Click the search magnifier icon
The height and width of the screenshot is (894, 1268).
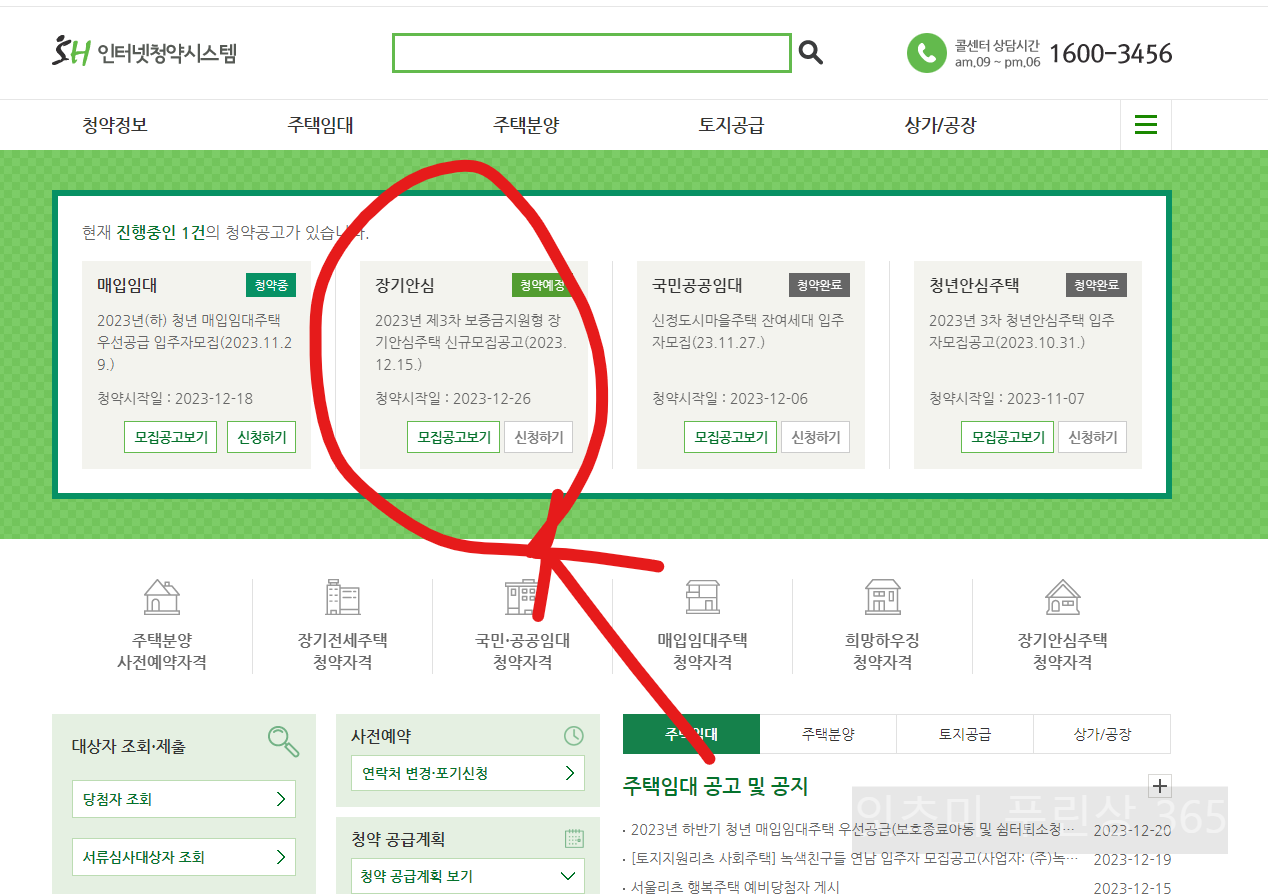(x=810, y=52)
